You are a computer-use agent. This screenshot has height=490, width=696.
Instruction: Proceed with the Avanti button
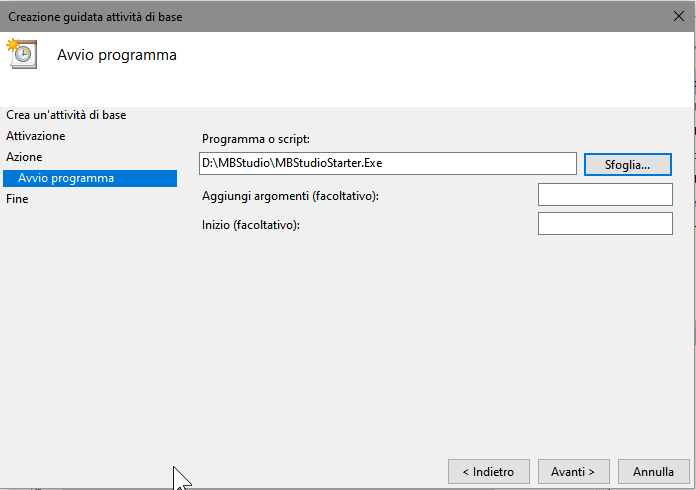tap(573, 471)
